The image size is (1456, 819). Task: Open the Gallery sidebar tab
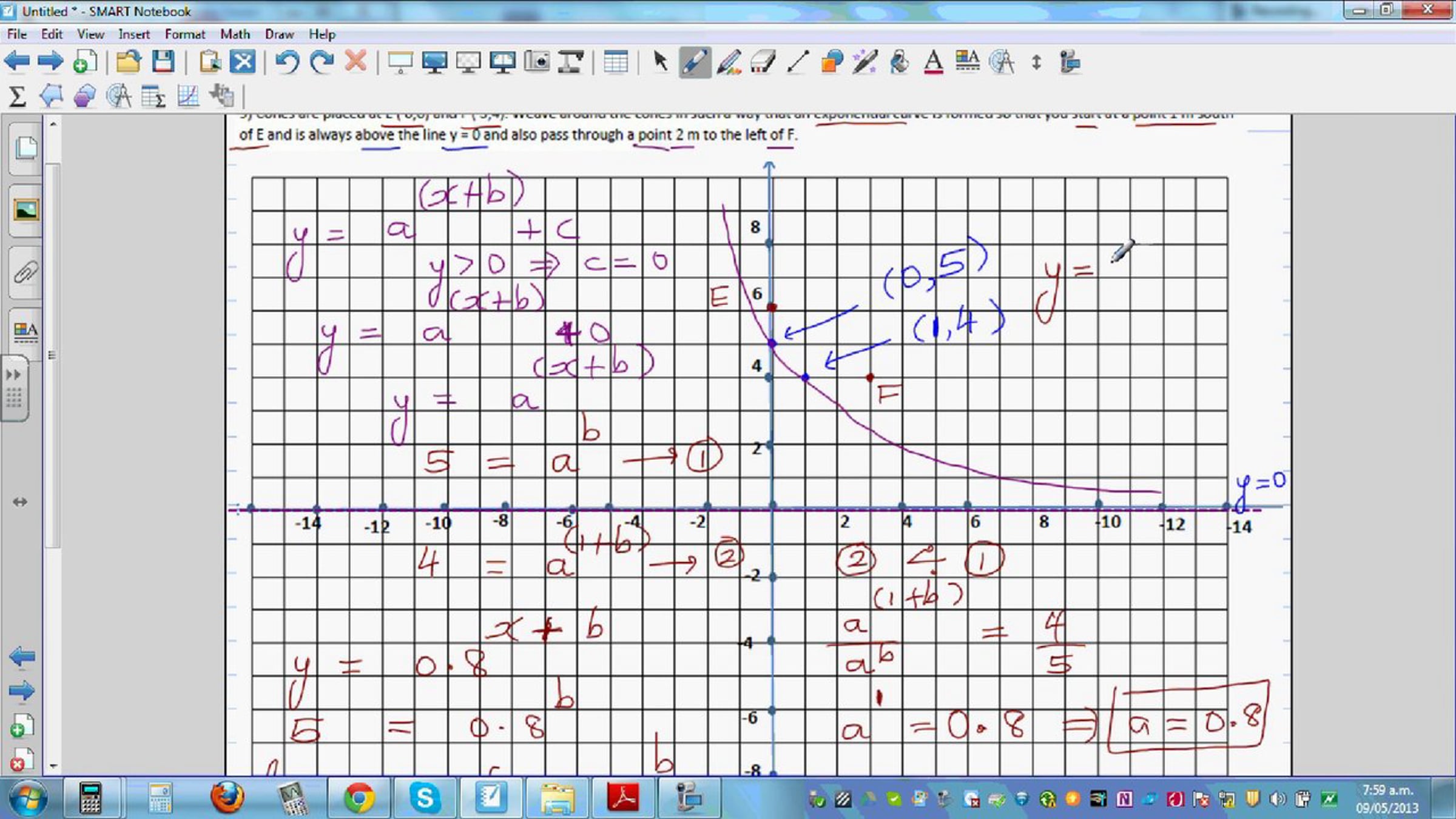[25, 211]
